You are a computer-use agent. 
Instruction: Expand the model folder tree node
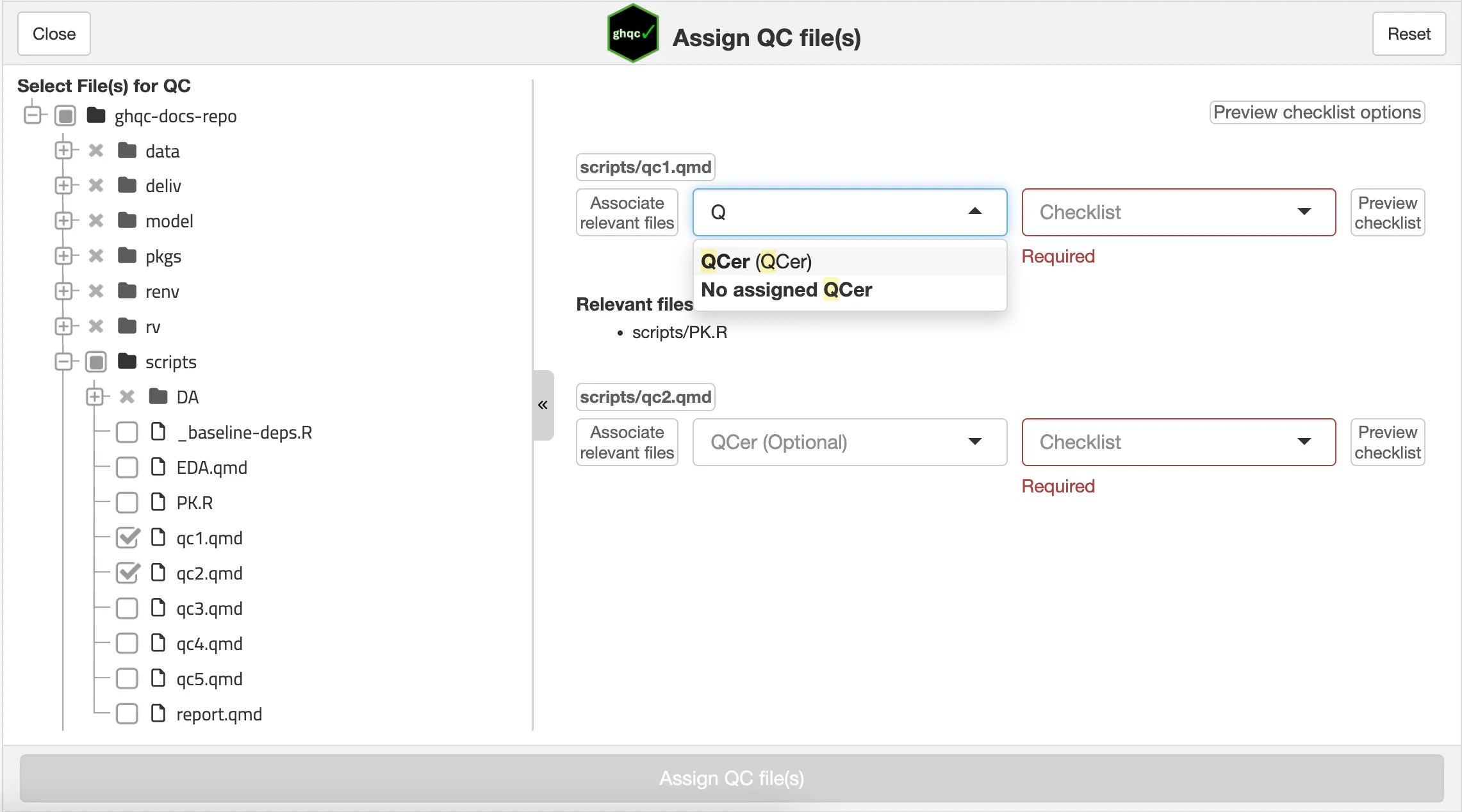coord(63,221)
